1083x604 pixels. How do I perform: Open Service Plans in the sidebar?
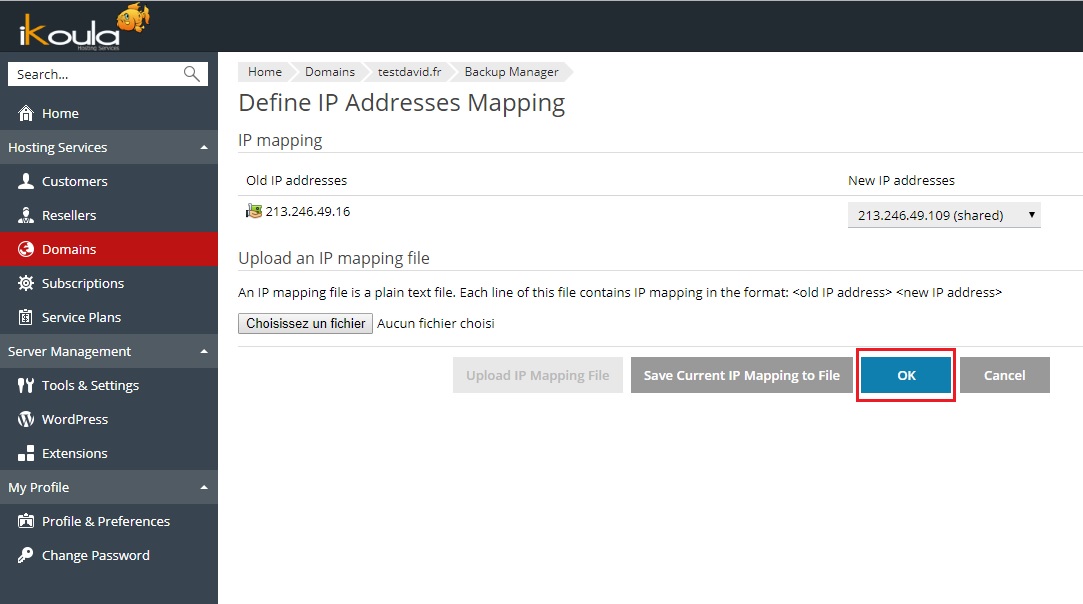point(108,317)
